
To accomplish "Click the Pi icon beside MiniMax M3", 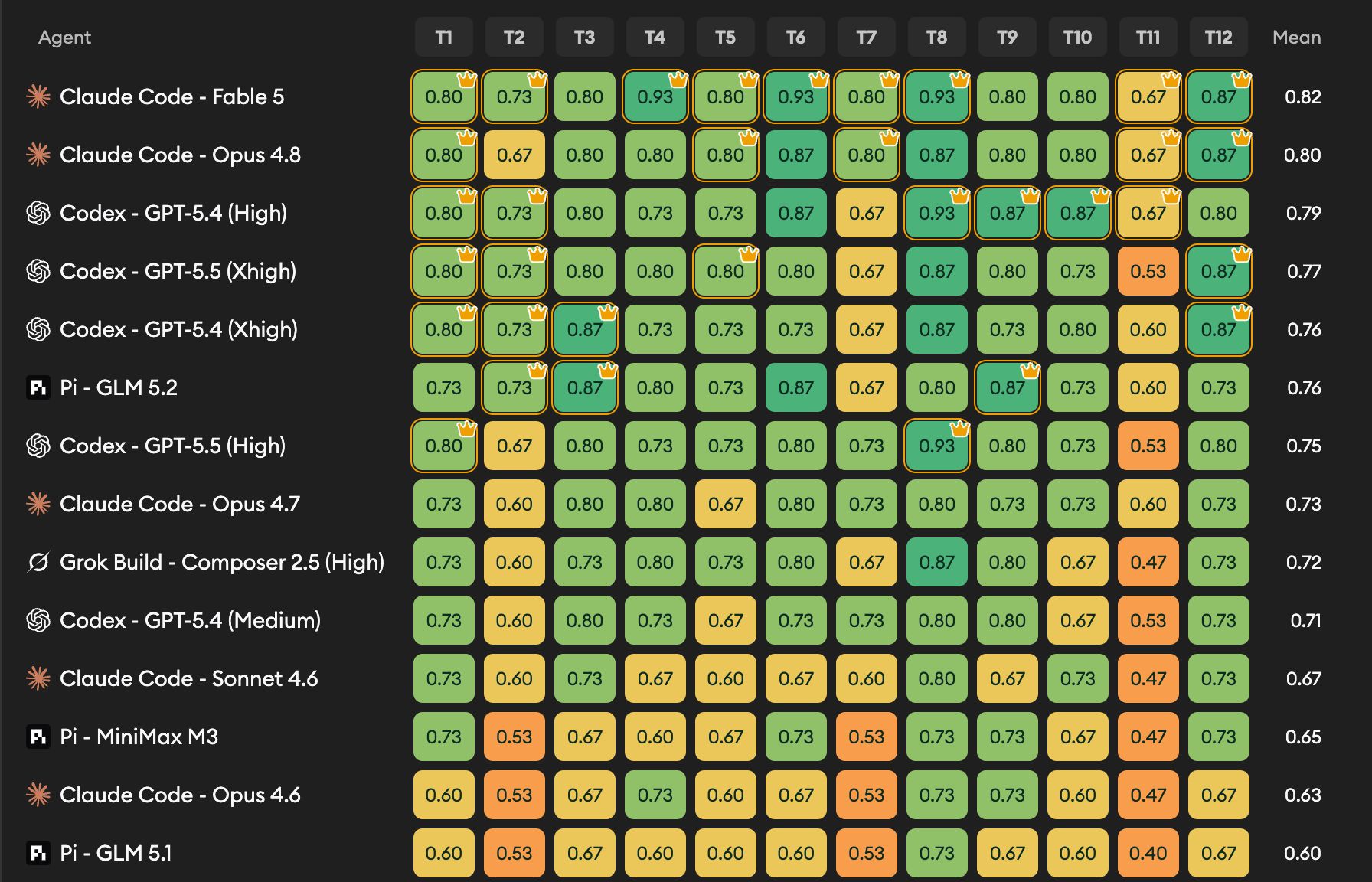I will click(38, 737).
